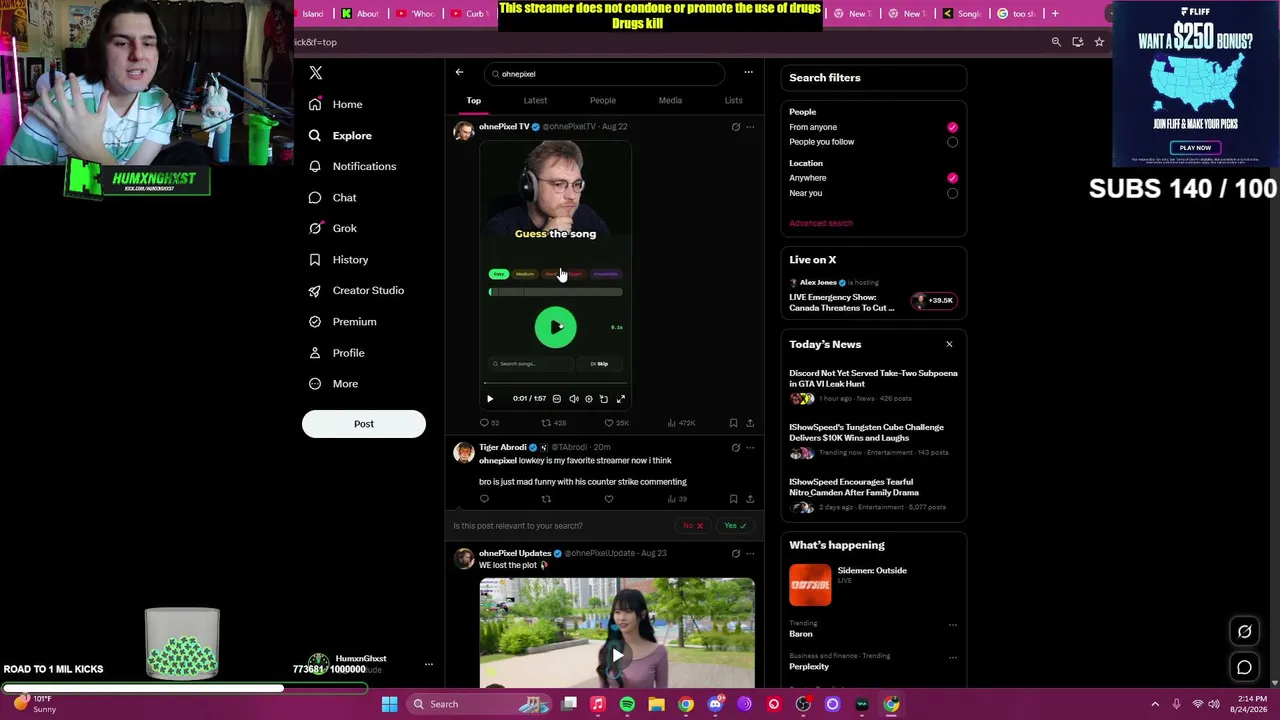This screenshot has width=1280, height=720.
Task: Go back using the search back arrow
Action: pos(459,72)
